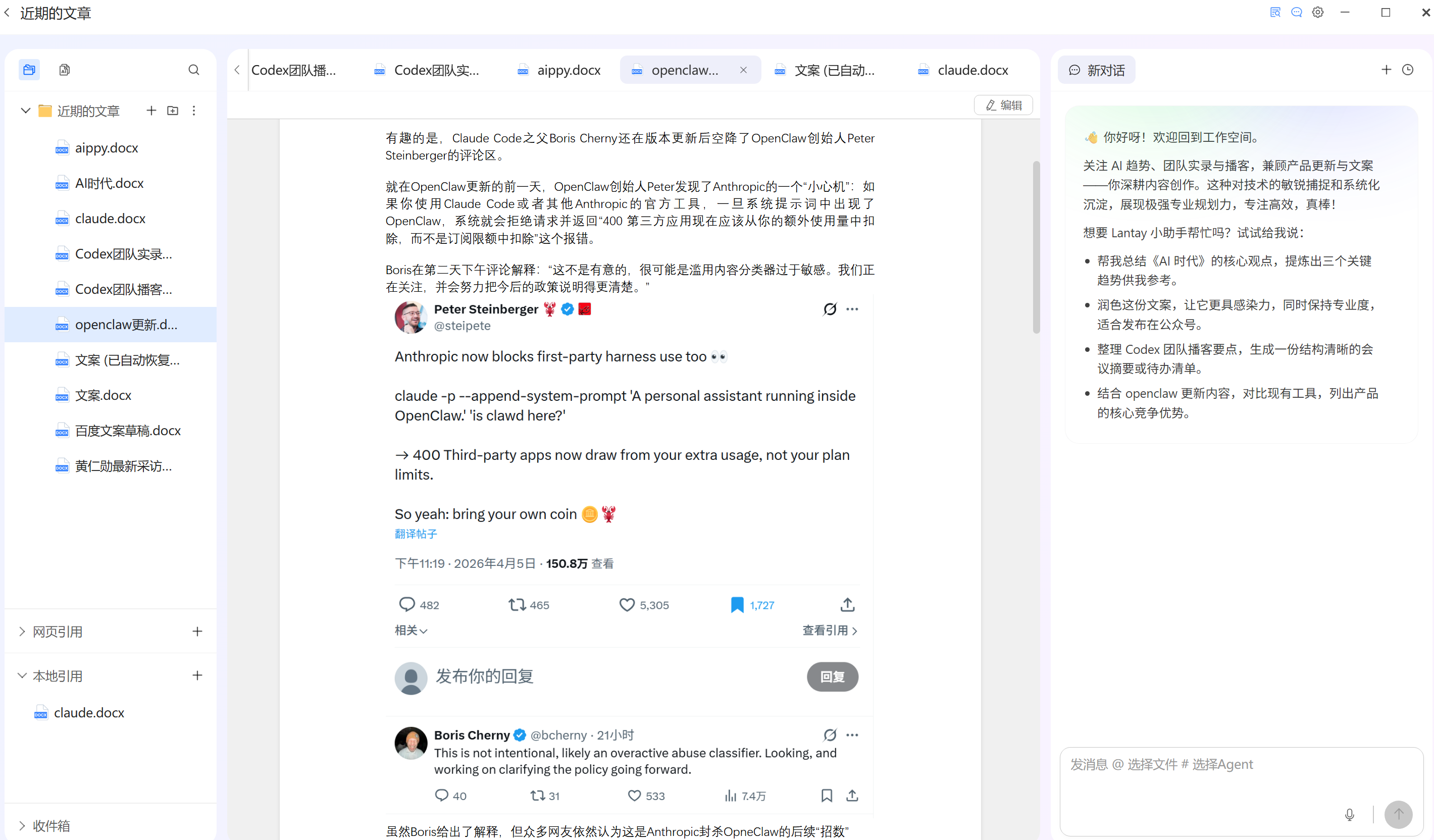The width and height of the screenshot is (1434, 840).
Task: Activate the microphone icon in the message box
Action: point(1349,814)
